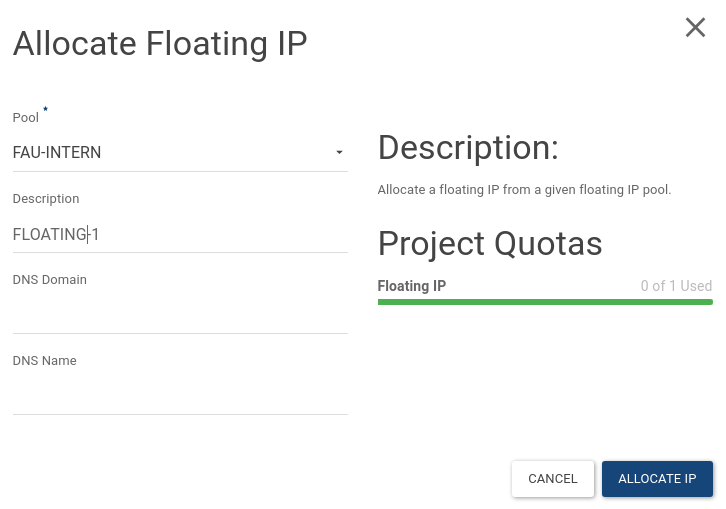Screen dimensions: 726x509
Task: Click the Description label above the input
Action: (46, 199)
